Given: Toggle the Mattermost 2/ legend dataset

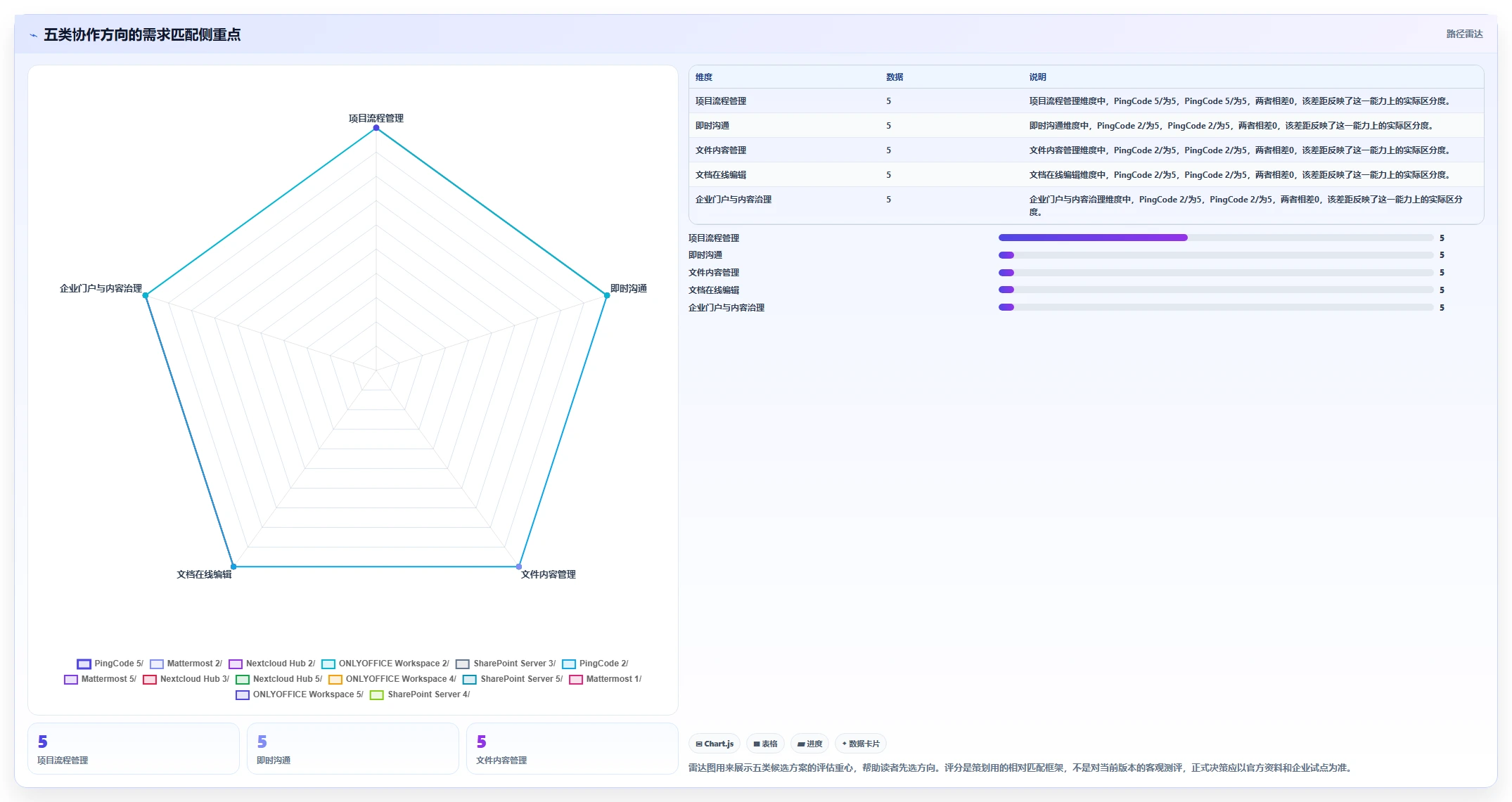Looking at the screenshot, I should pos(186,664).
